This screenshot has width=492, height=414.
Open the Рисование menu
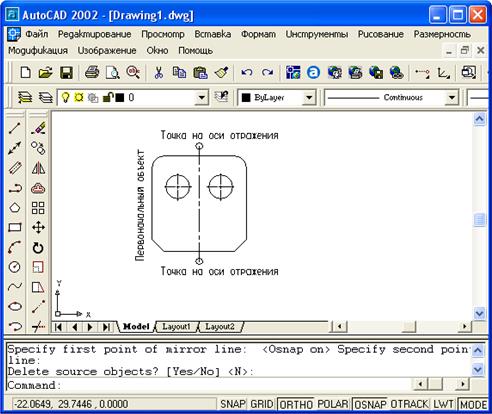click(381, 34)
